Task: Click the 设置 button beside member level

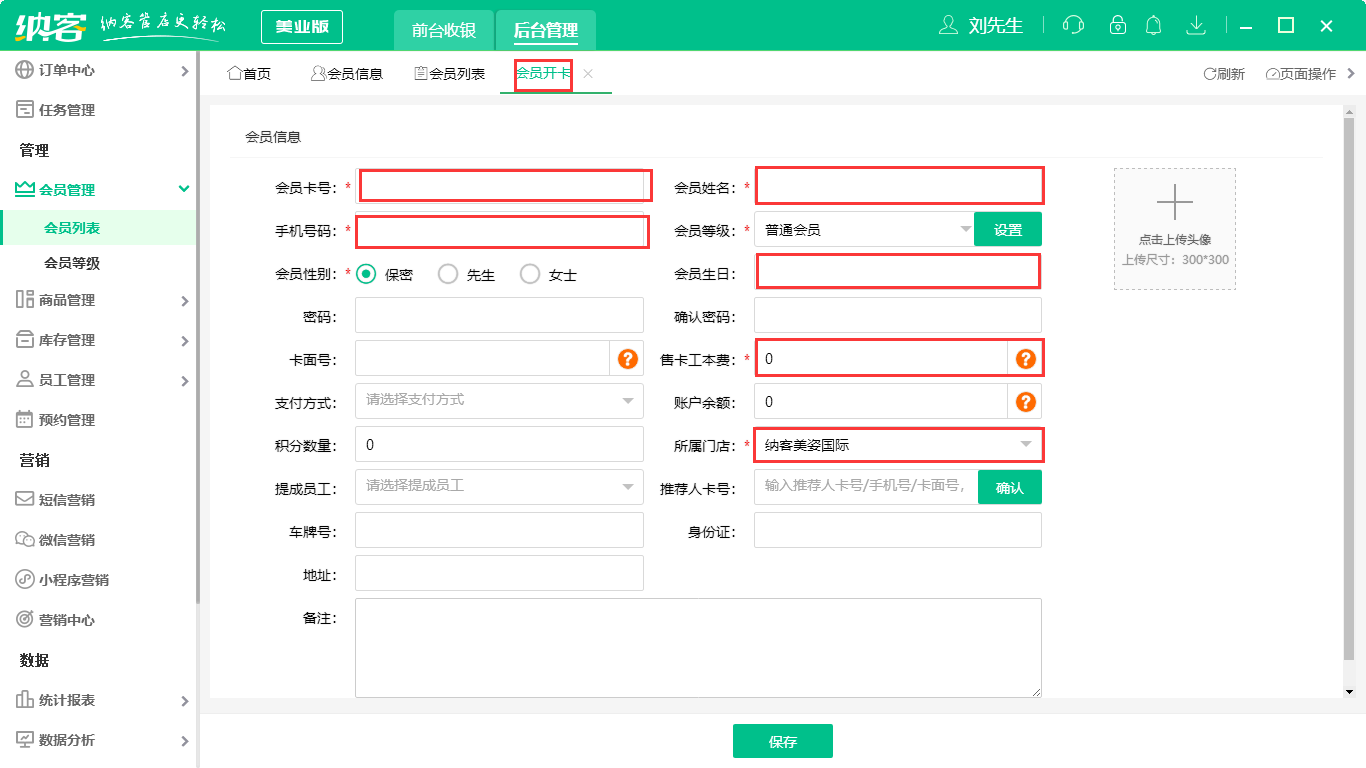Action: pos(1007,230)
